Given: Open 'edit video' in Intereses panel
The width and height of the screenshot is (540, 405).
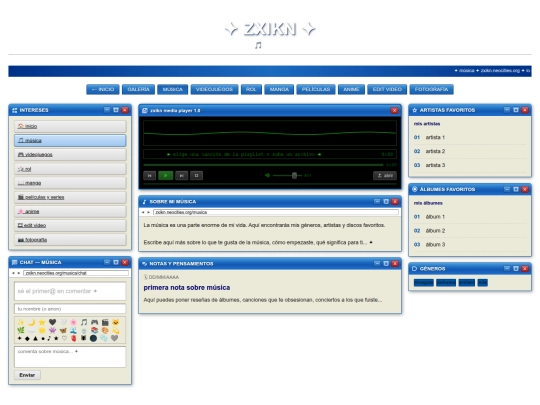Looking at the screenshot, I should 70,226.
